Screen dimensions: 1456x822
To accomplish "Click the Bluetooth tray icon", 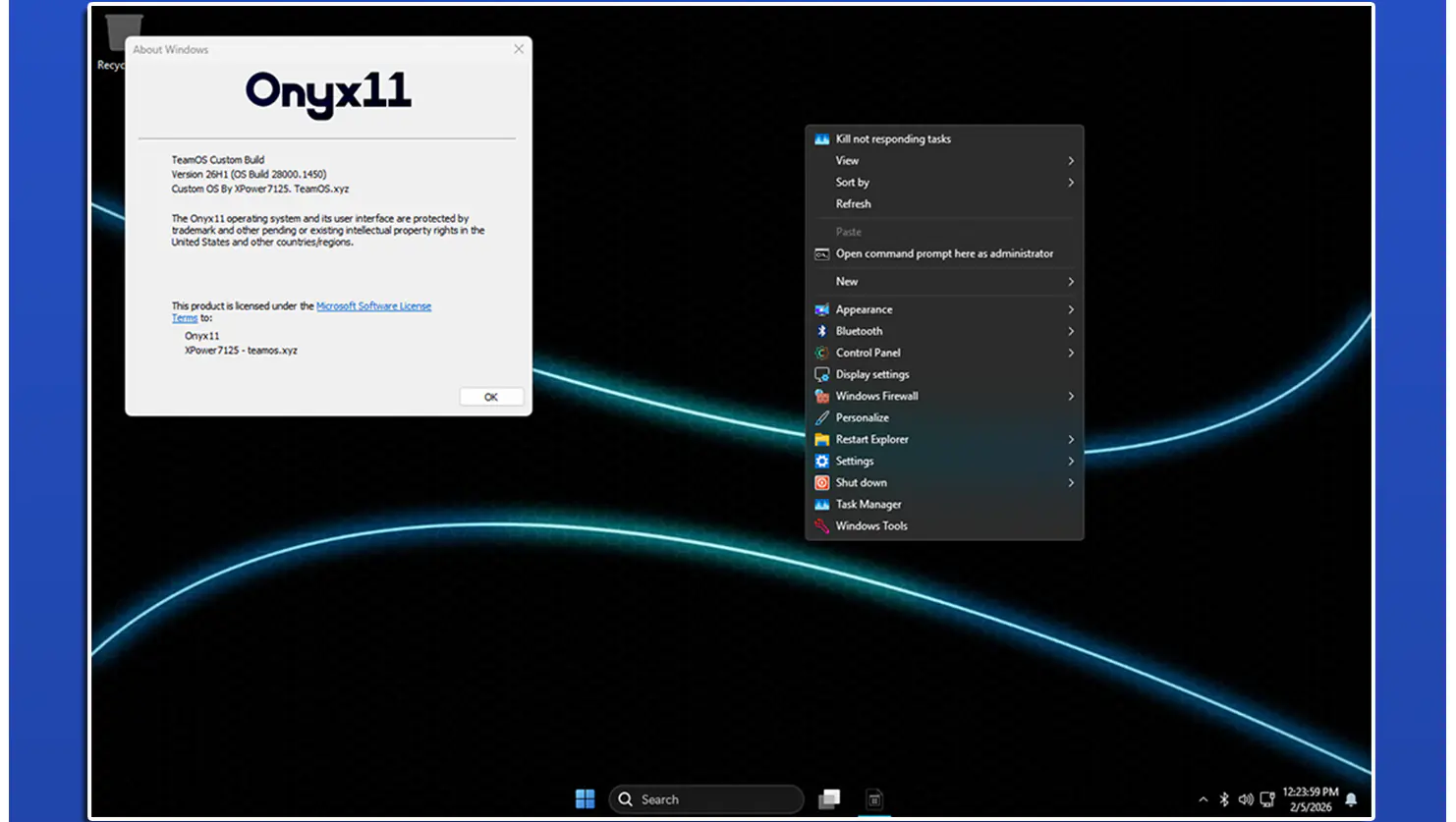I will tap(1224, 799).
